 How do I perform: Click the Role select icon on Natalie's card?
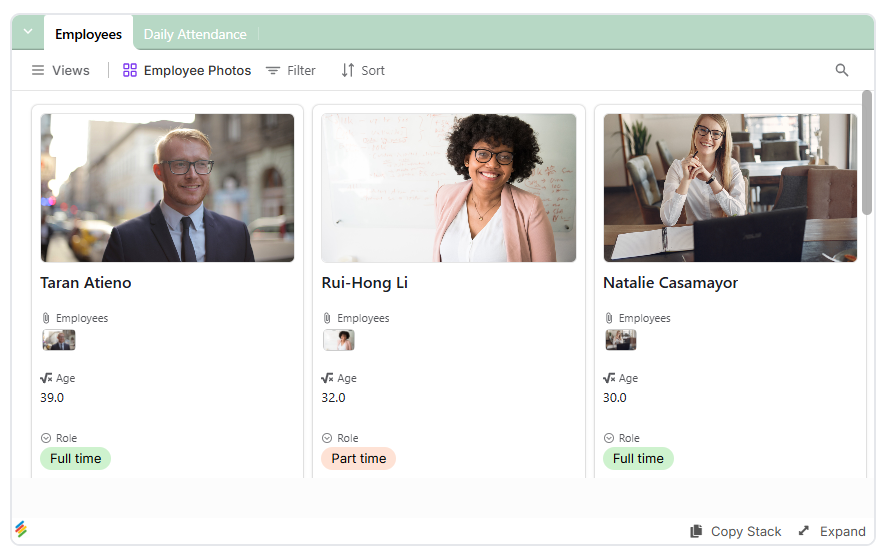point(609,438)
